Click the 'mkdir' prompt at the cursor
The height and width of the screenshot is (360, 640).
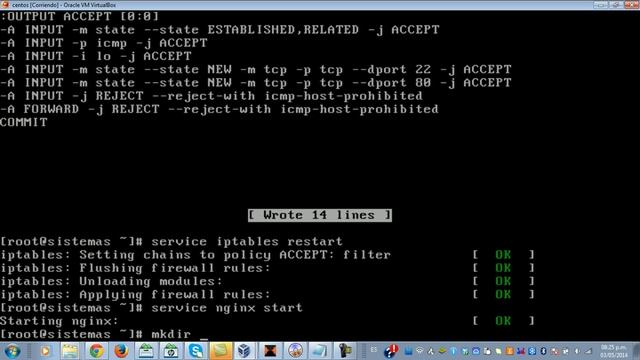pos(171,334)
